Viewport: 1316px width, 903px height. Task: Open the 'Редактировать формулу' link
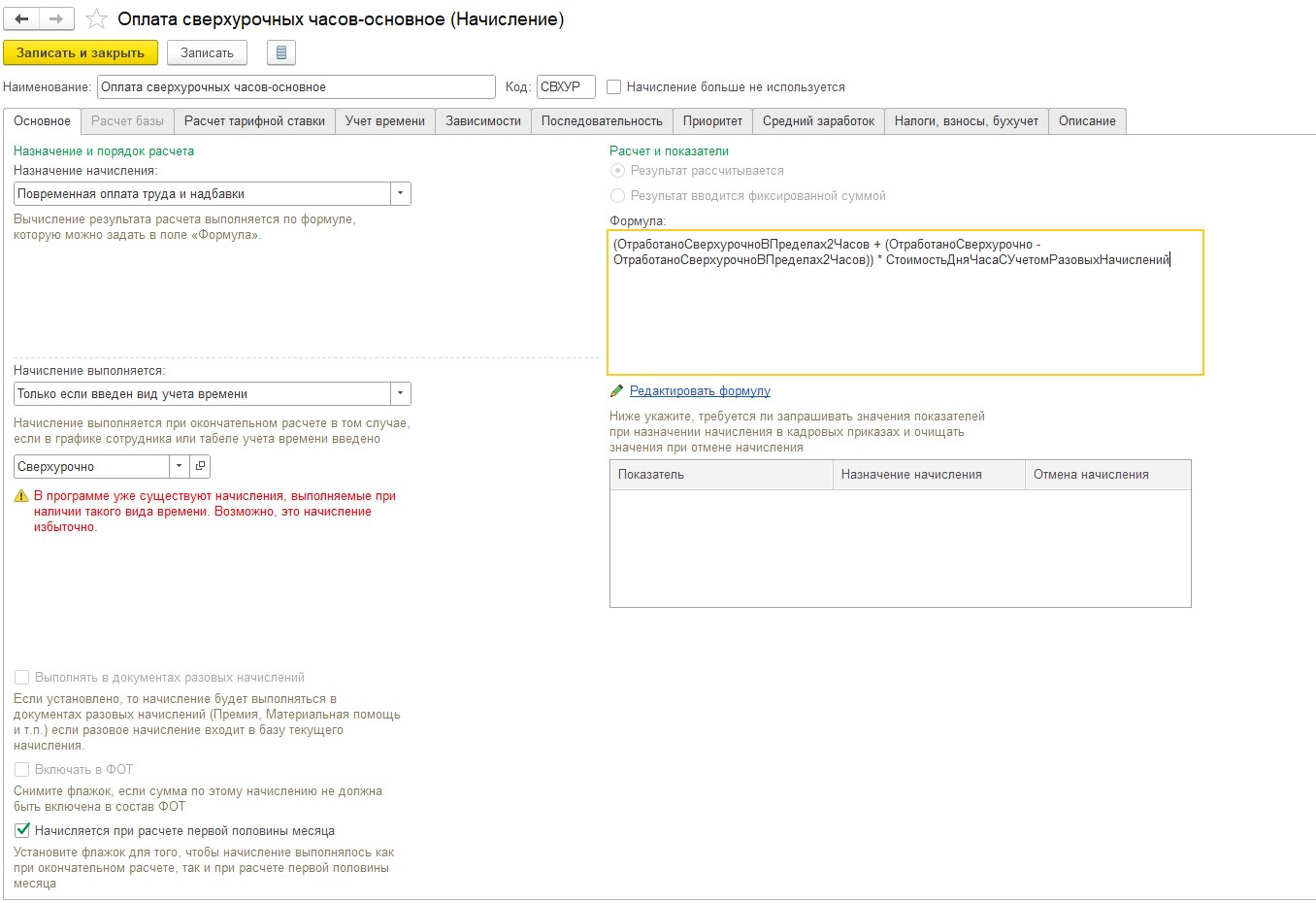click(700, 391)
